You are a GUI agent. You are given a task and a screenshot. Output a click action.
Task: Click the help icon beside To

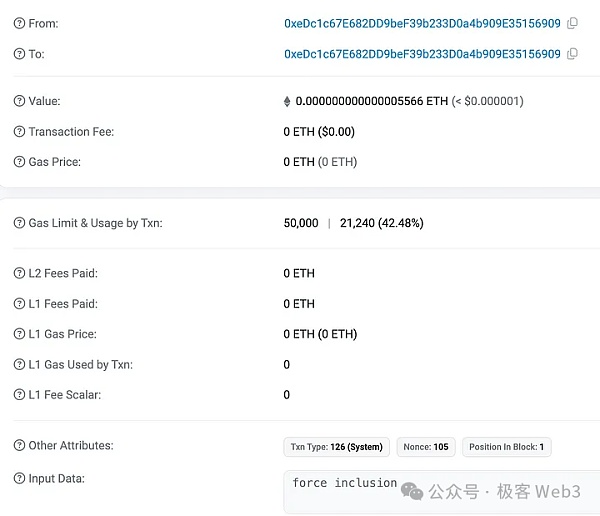[19, 54]
